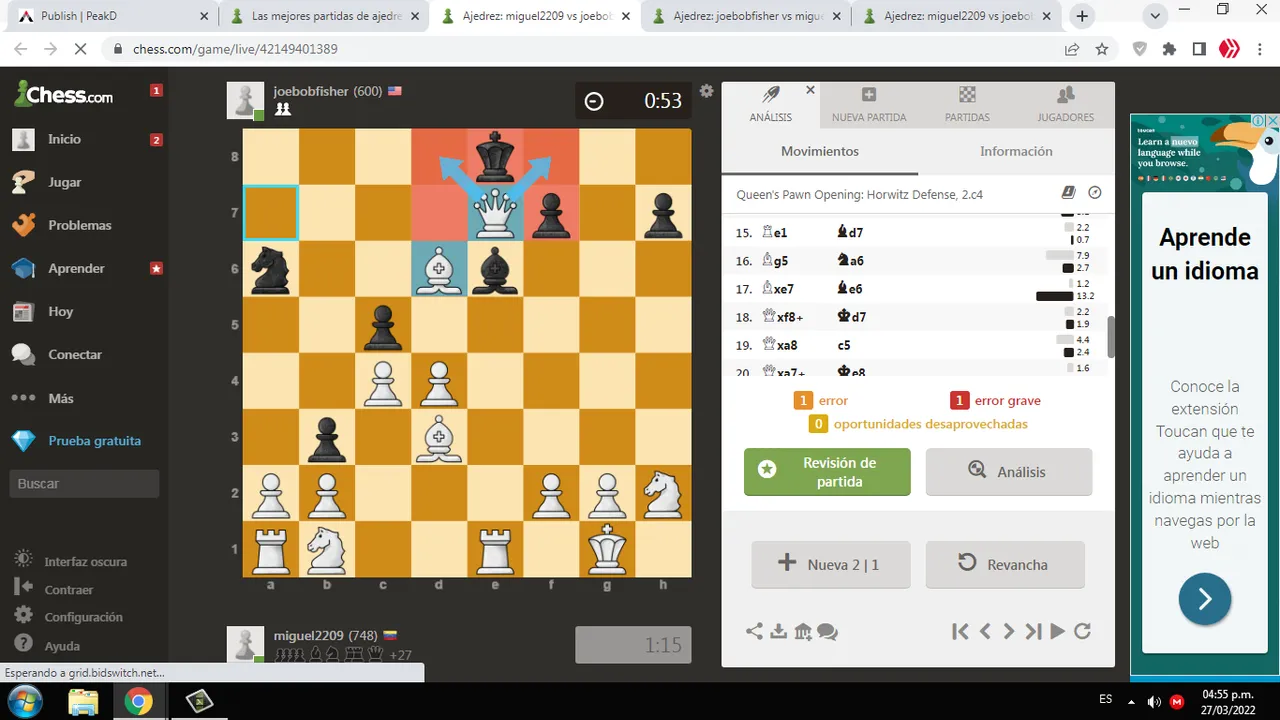Screen dimensions: 1280x720
Task: Add game to library icon
Action: click(x=802, y=632)
